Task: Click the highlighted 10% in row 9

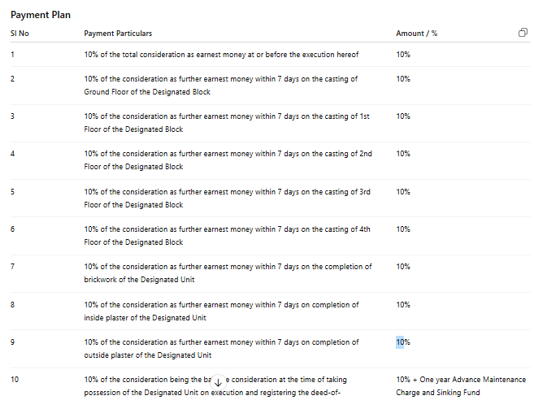Action: [403, 342]
